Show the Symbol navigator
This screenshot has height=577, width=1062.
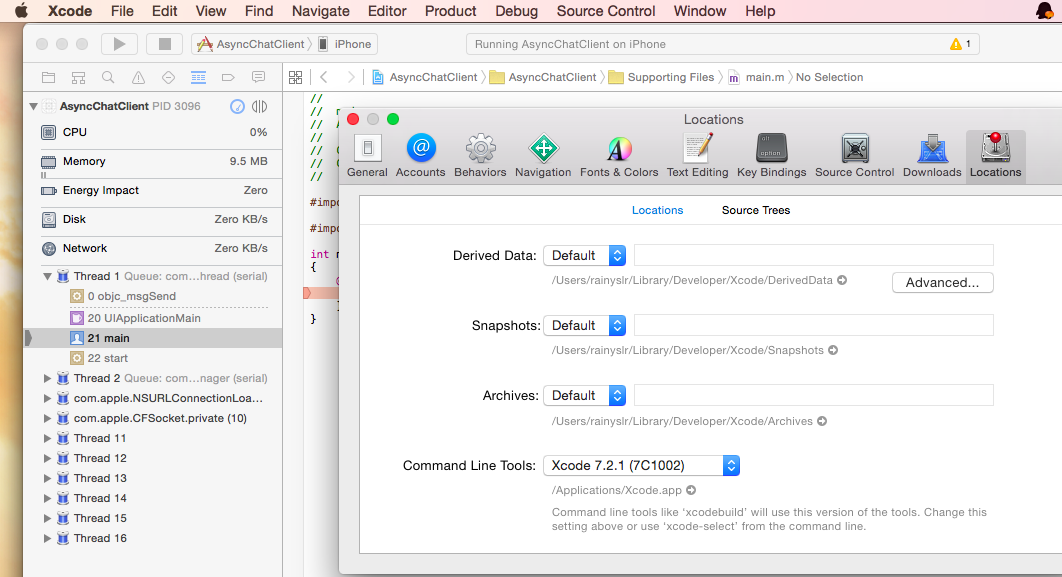79,77
